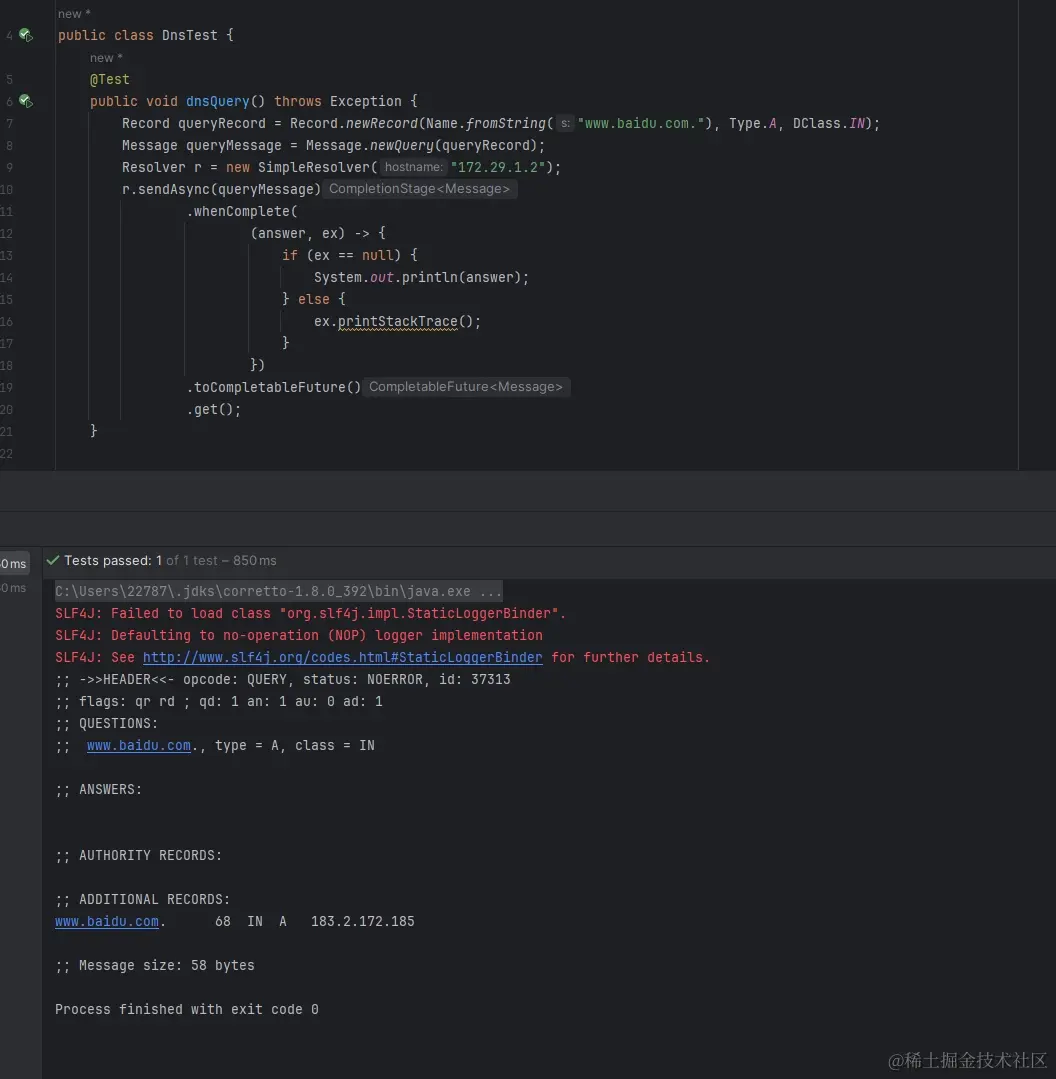1056x1079 pixels.
Task: Click line number 9 in the gutter
Action: coord(9,167)
